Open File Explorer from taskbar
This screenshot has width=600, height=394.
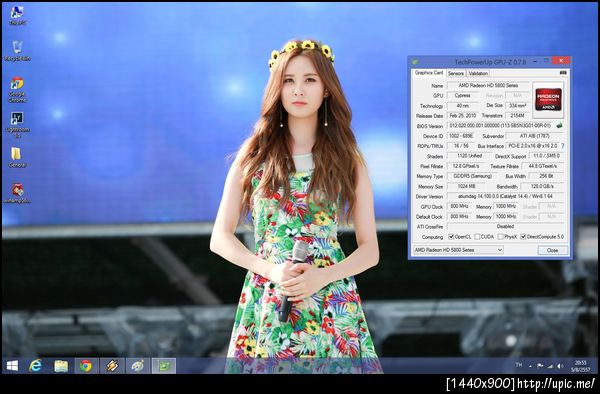(61, 366)
